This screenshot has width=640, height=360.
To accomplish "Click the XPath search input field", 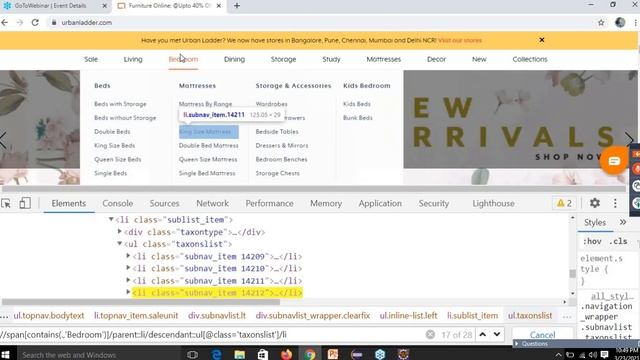I will pyautogui.click(x=211, y=335).
